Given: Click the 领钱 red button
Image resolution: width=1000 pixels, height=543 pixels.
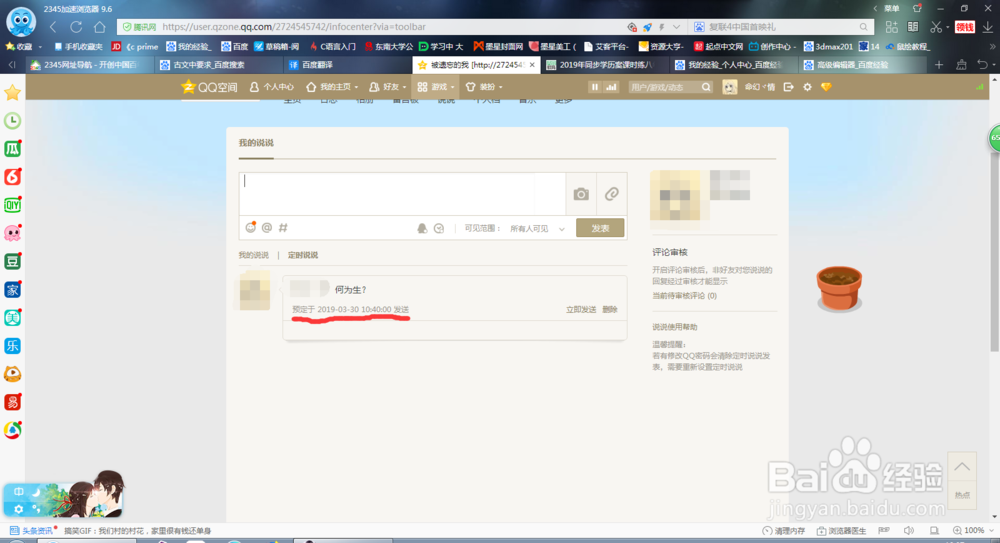Looking at the screenshot, I should click(964, 27).
